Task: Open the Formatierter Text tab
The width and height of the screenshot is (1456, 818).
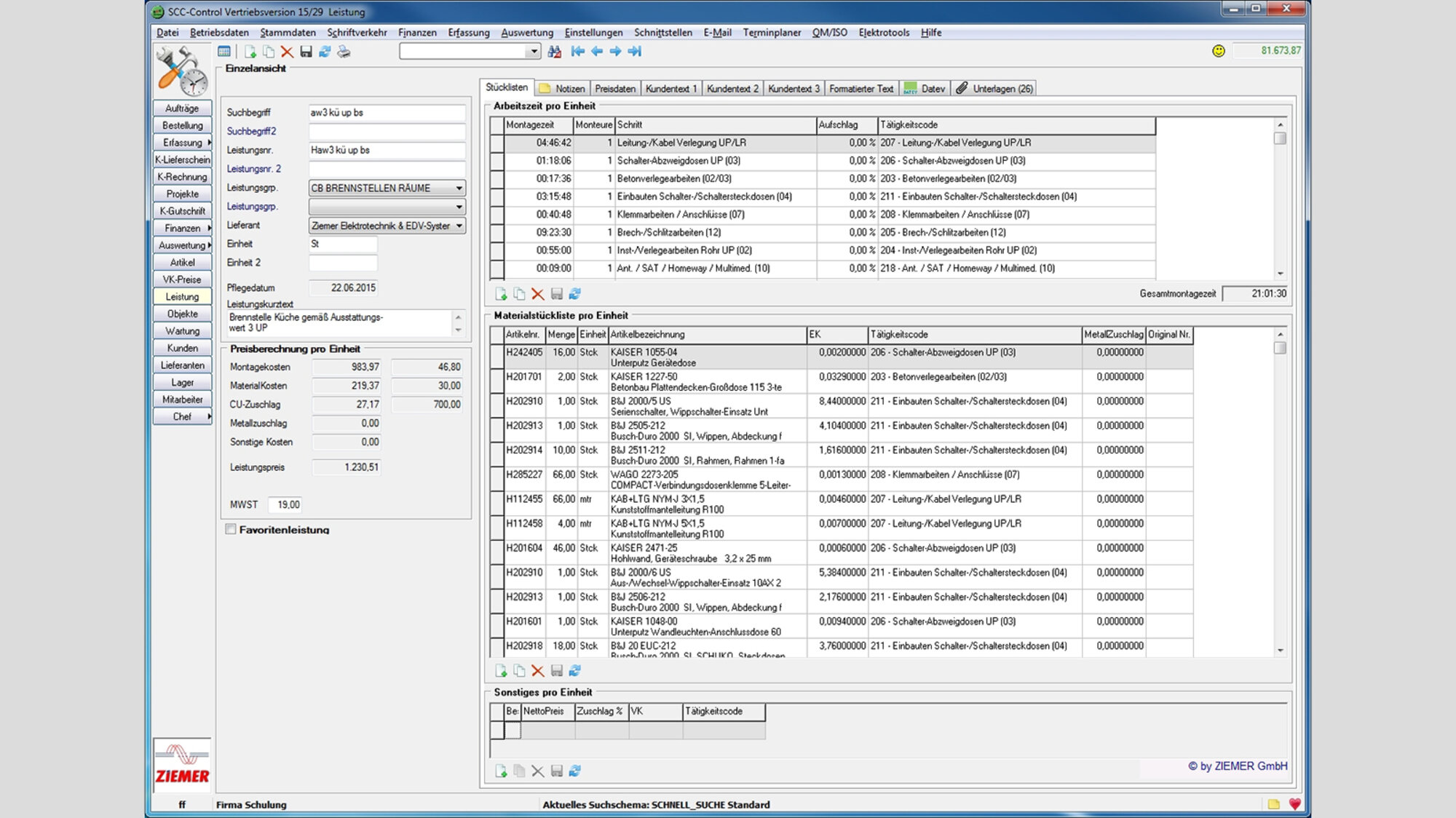Action: (860, 88)
